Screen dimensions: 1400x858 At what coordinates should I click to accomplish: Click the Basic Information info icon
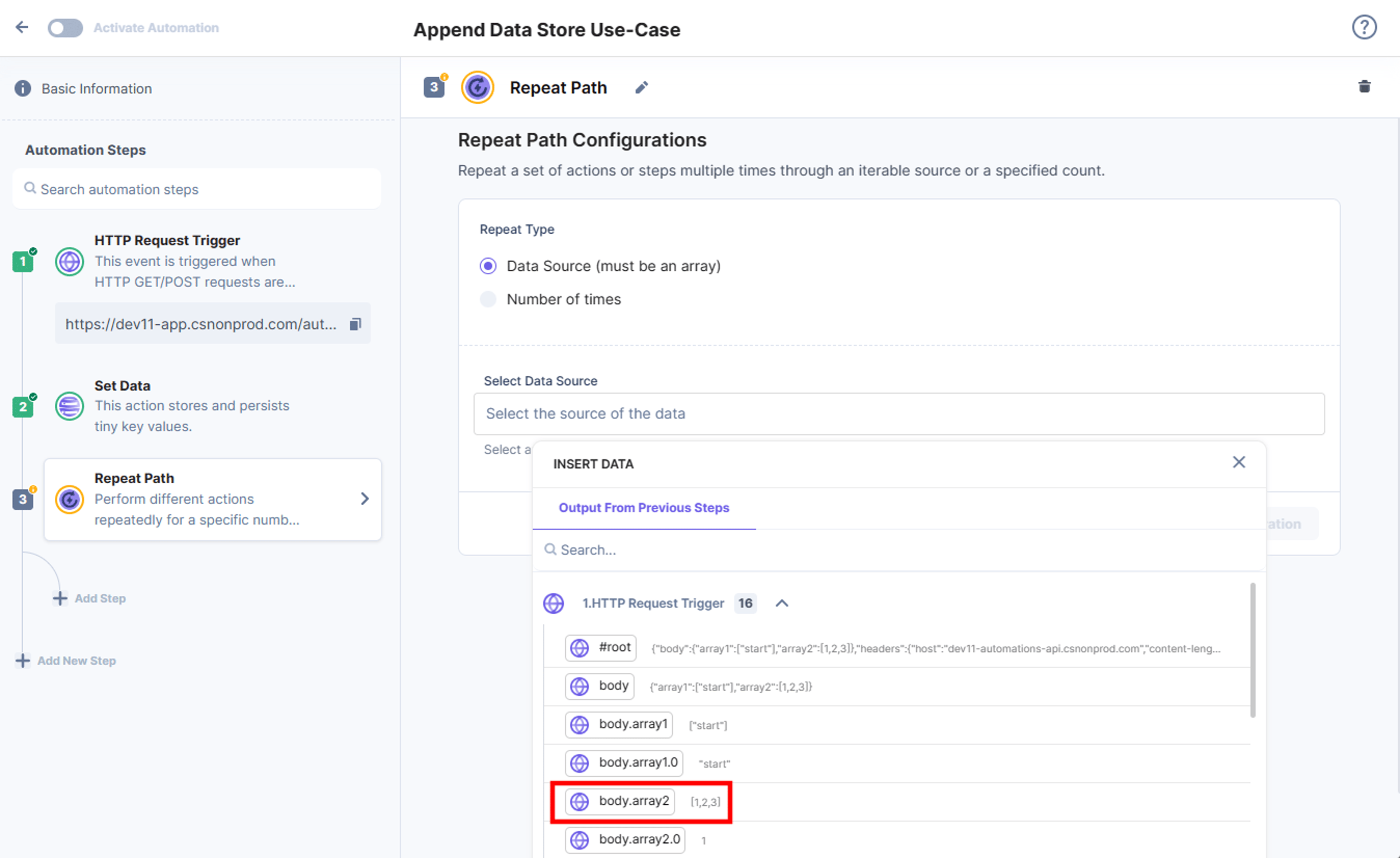click(23, 88)
